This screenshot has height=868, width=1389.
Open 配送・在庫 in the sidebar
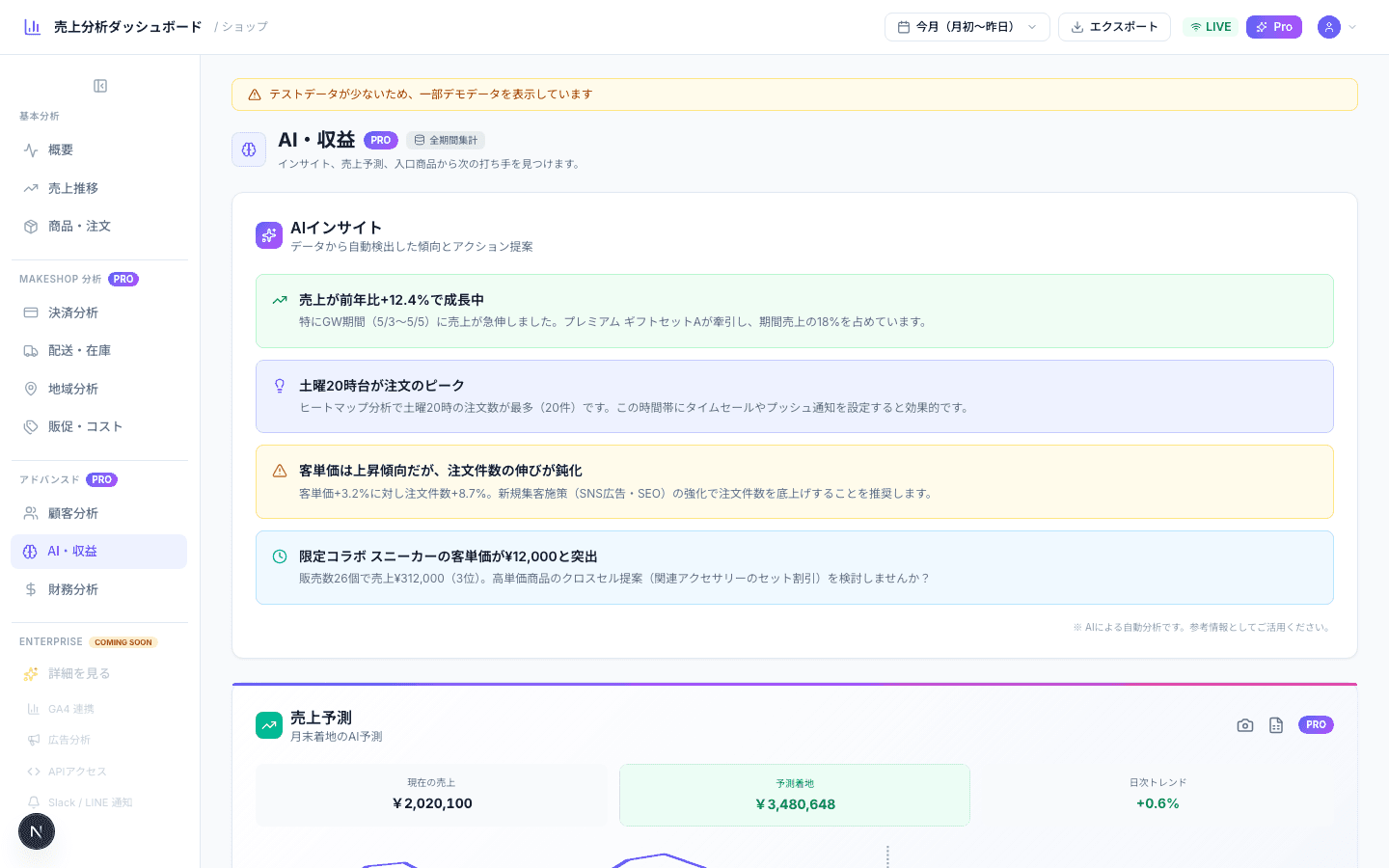pyautogui.click(x=99, y=351)
